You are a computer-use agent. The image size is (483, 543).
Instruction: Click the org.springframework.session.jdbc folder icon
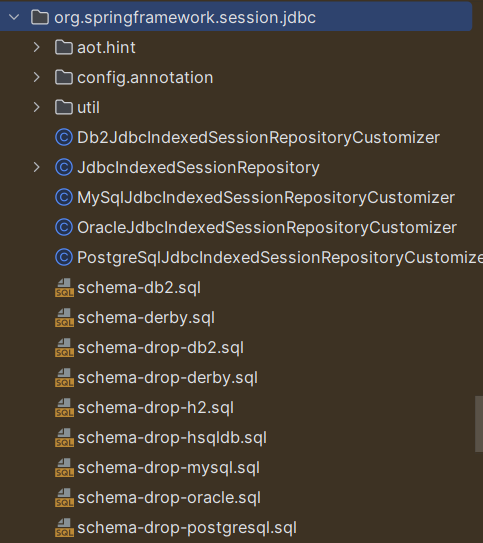40,17
